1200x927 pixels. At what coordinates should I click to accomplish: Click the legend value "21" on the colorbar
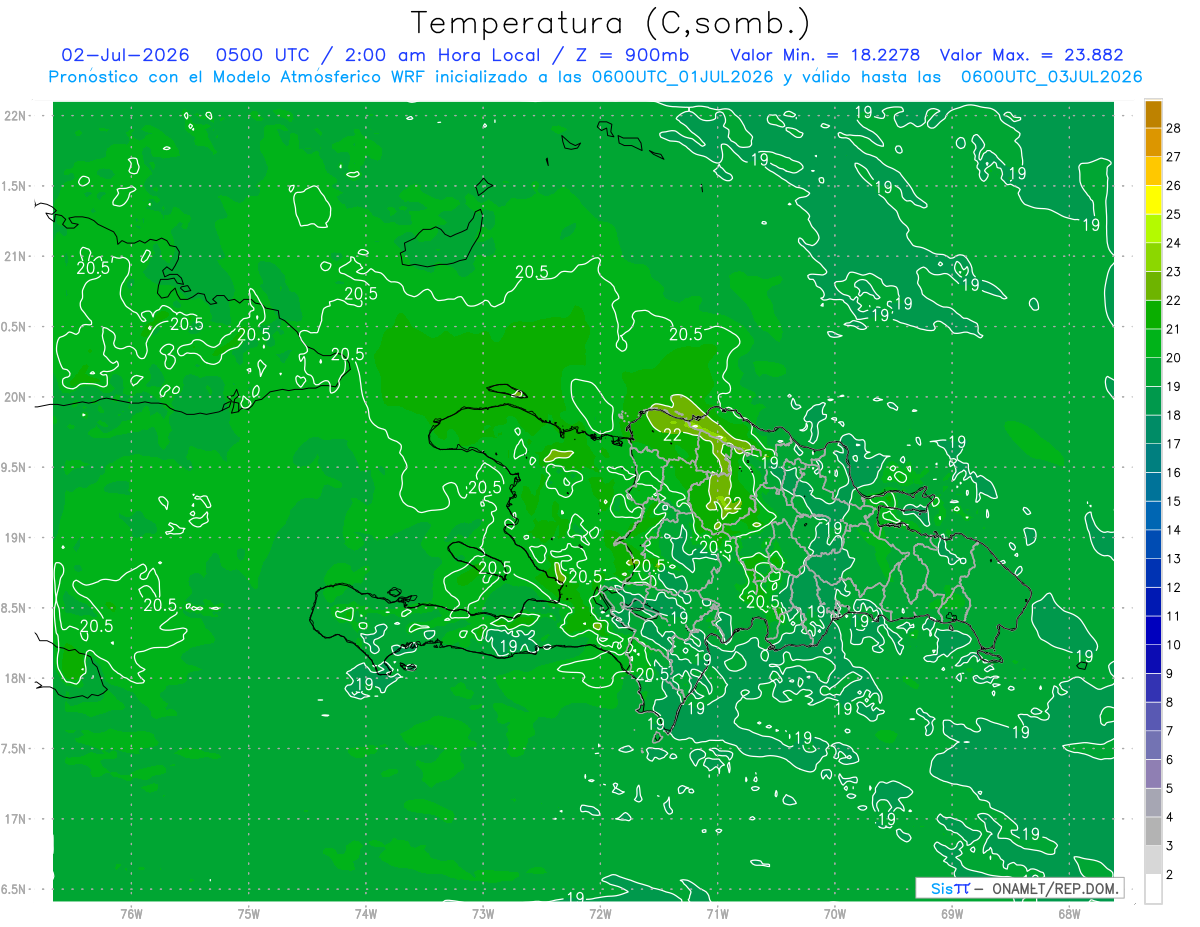click(1174, 329)
